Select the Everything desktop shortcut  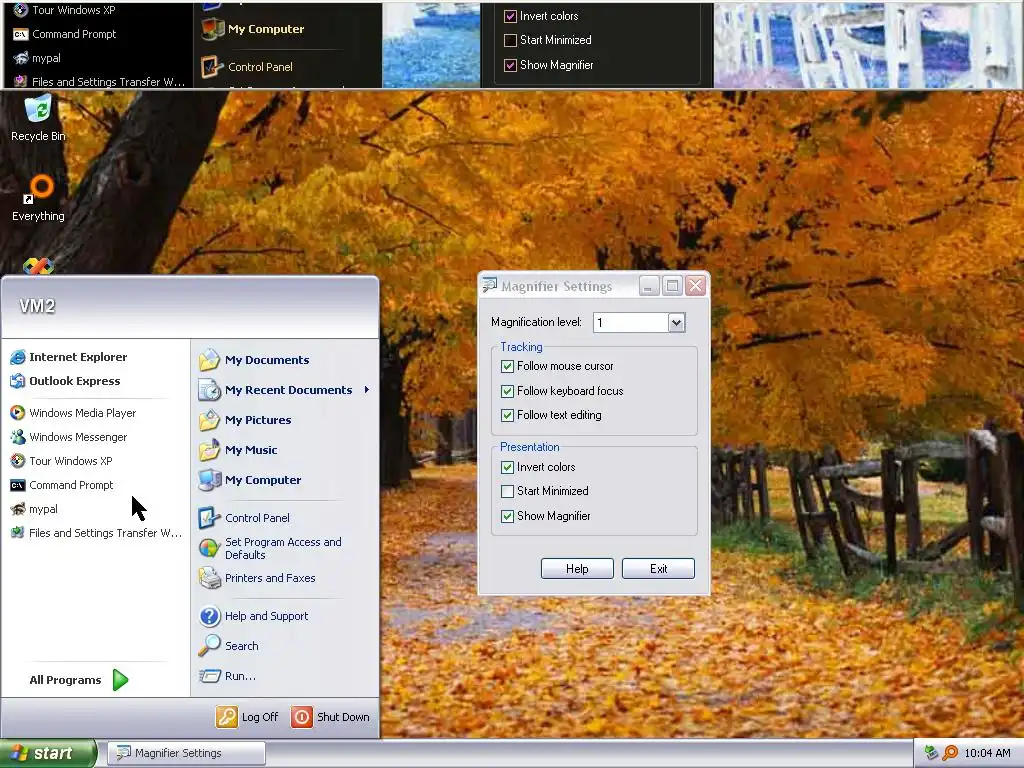click(38, 198)
